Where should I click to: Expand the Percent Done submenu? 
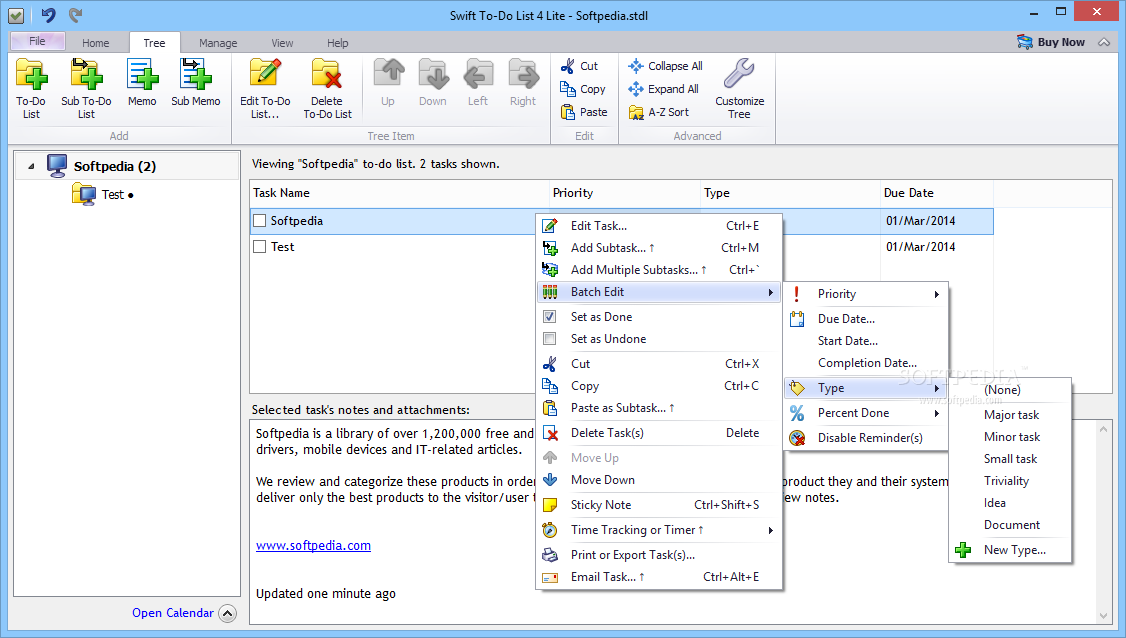tap(865, 413)
